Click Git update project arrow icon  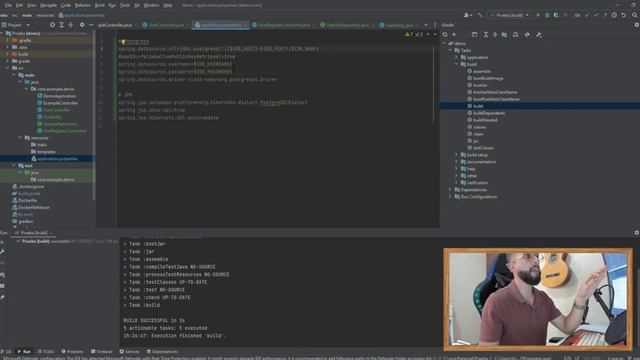(x=587, y=15)
